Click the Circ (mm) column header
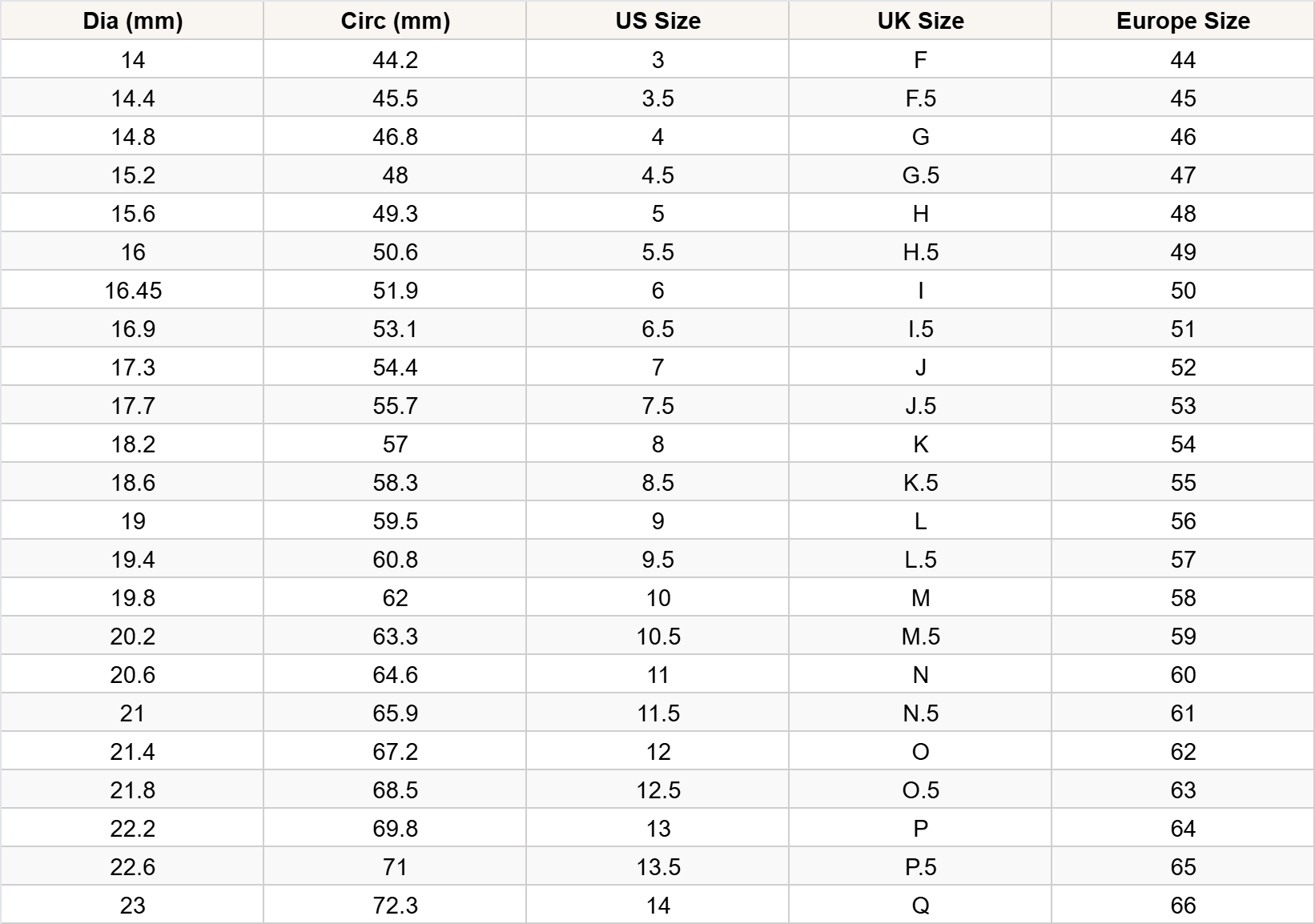1315x924 pixels. pos(395,21)
